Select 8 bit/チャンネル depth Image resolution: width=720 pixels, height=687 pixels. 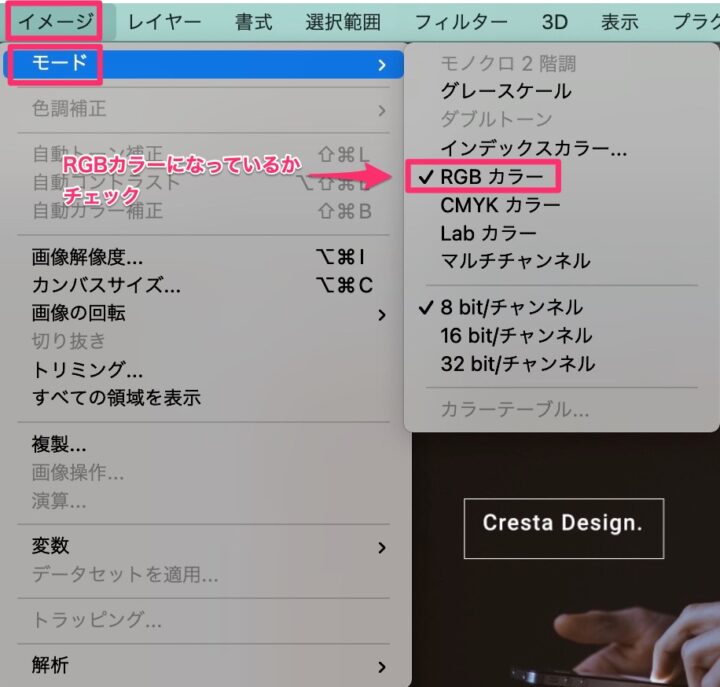(x=561, y=307)
